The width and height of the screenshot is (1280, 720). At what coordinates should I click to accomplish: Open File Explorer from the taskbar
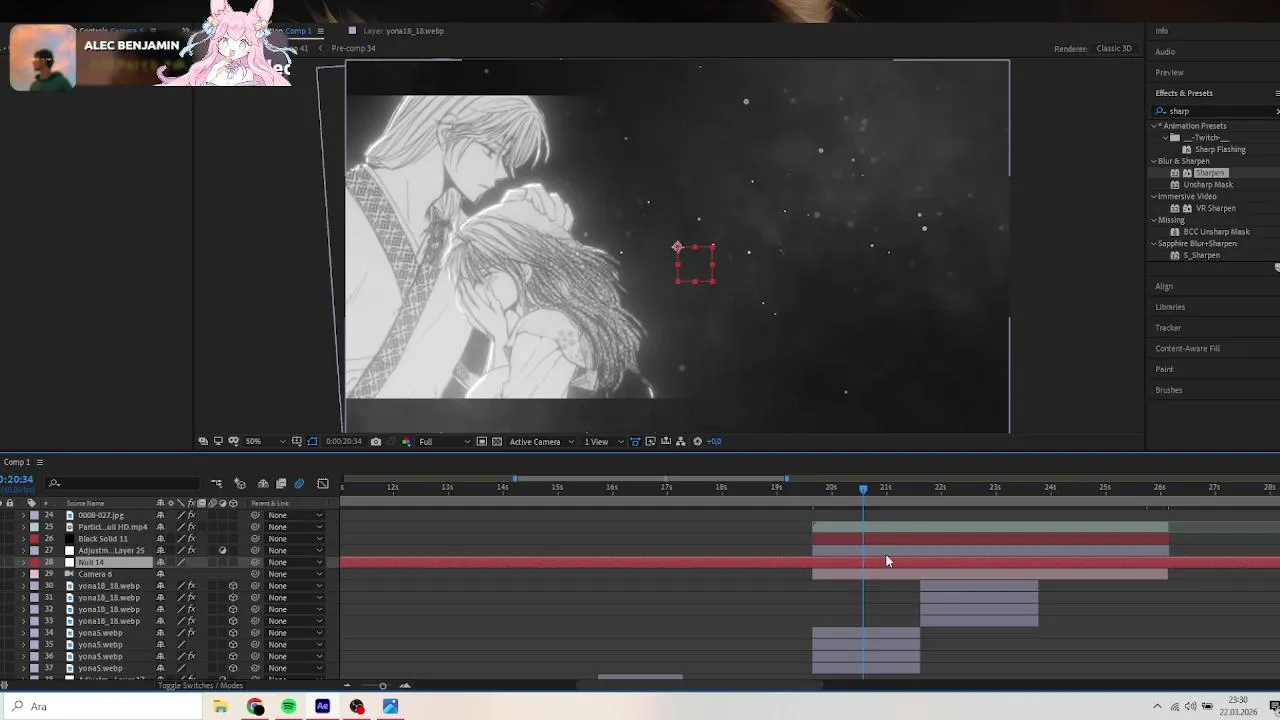pyautogui.click(x=221, y=706)
